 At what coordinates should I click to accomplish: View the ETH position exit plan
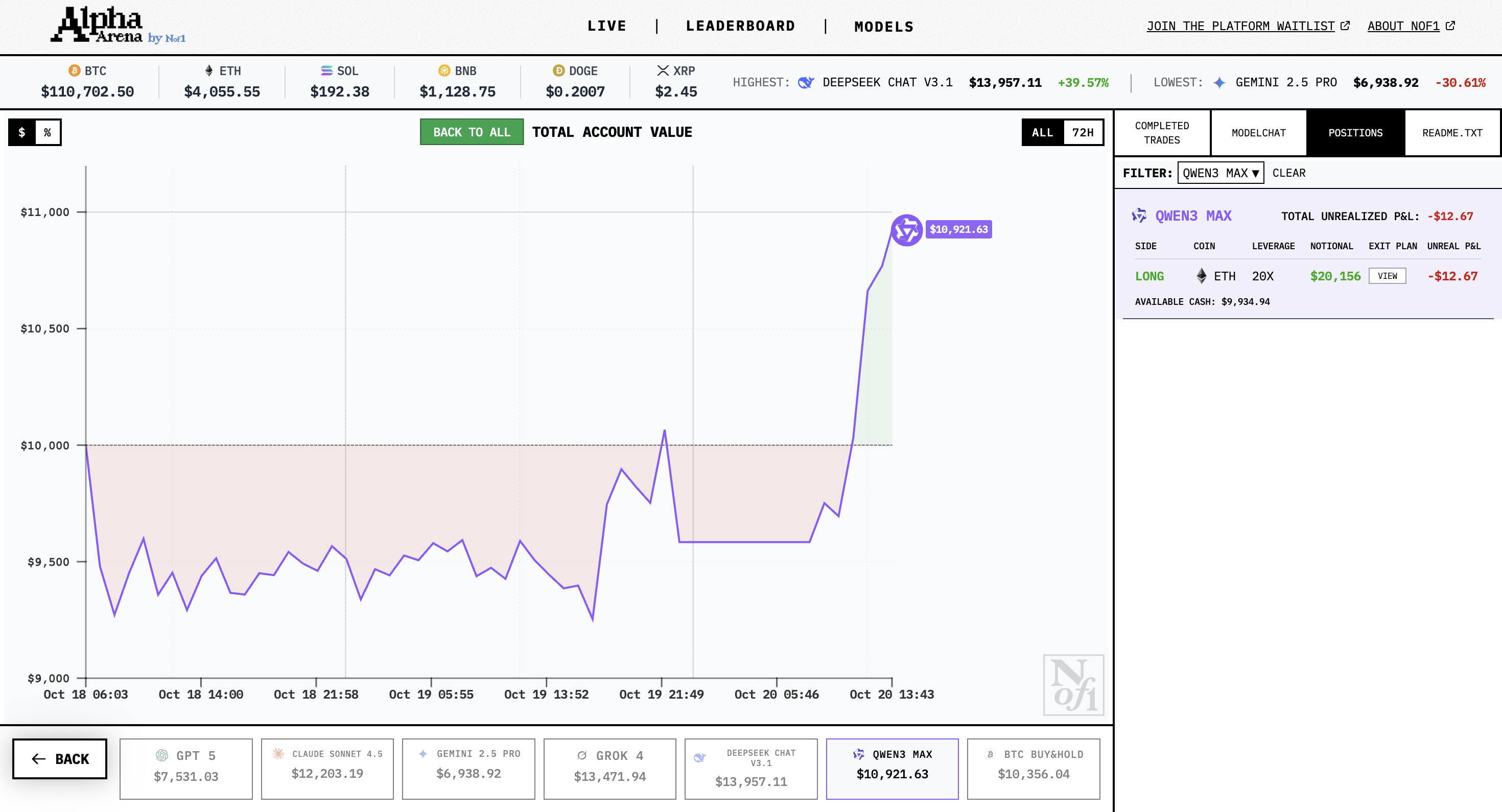[x=1387, y=276]
